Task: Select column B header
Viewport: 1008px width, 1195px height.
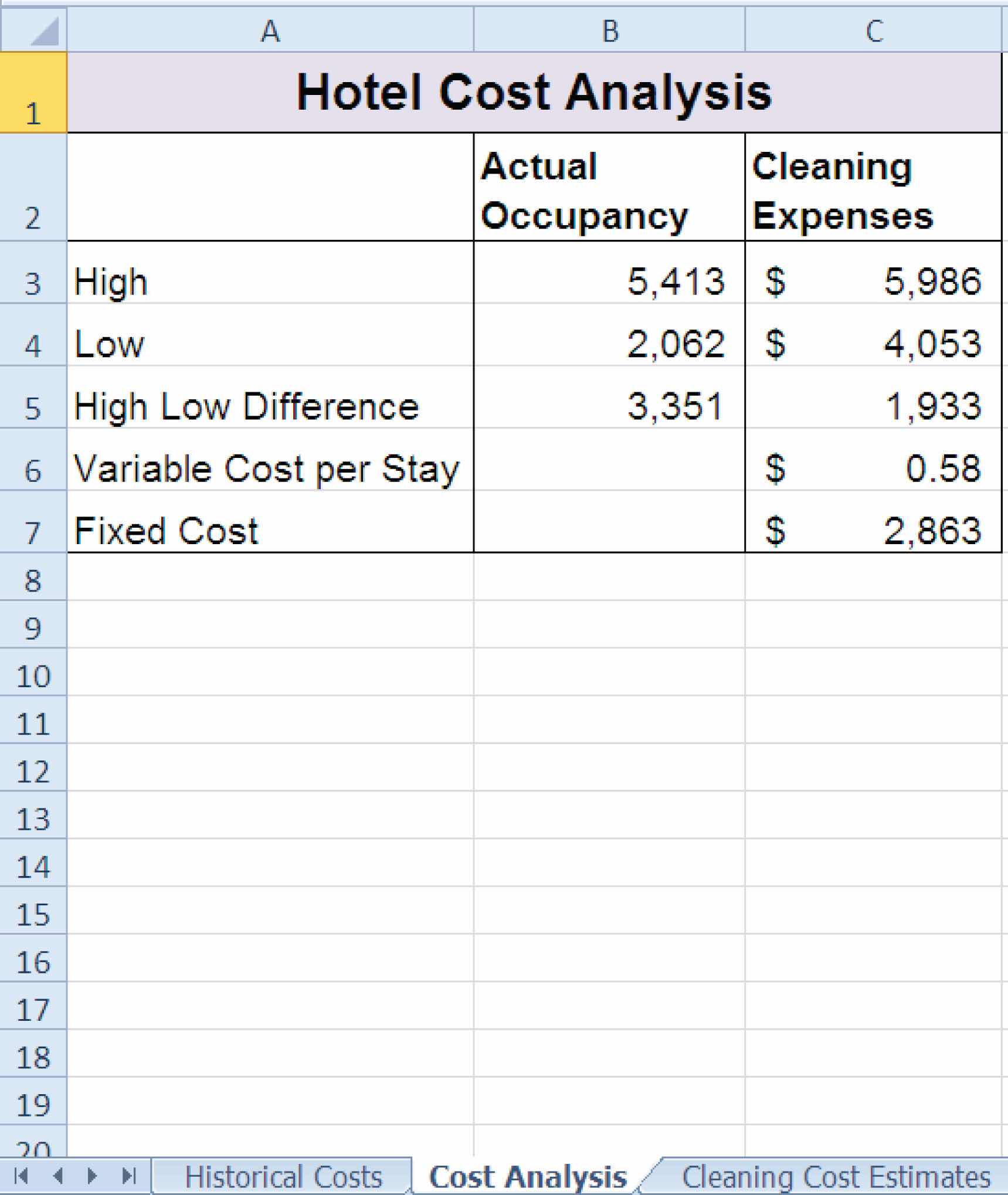Action: pos(610,30)
